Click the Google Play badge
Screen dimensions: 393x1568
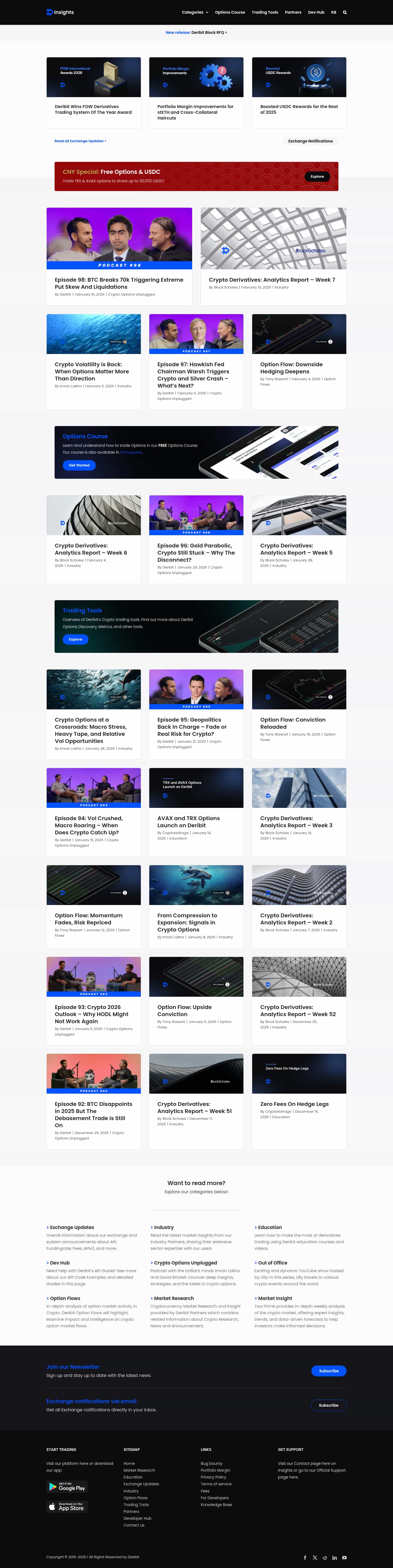[67, 1487]
